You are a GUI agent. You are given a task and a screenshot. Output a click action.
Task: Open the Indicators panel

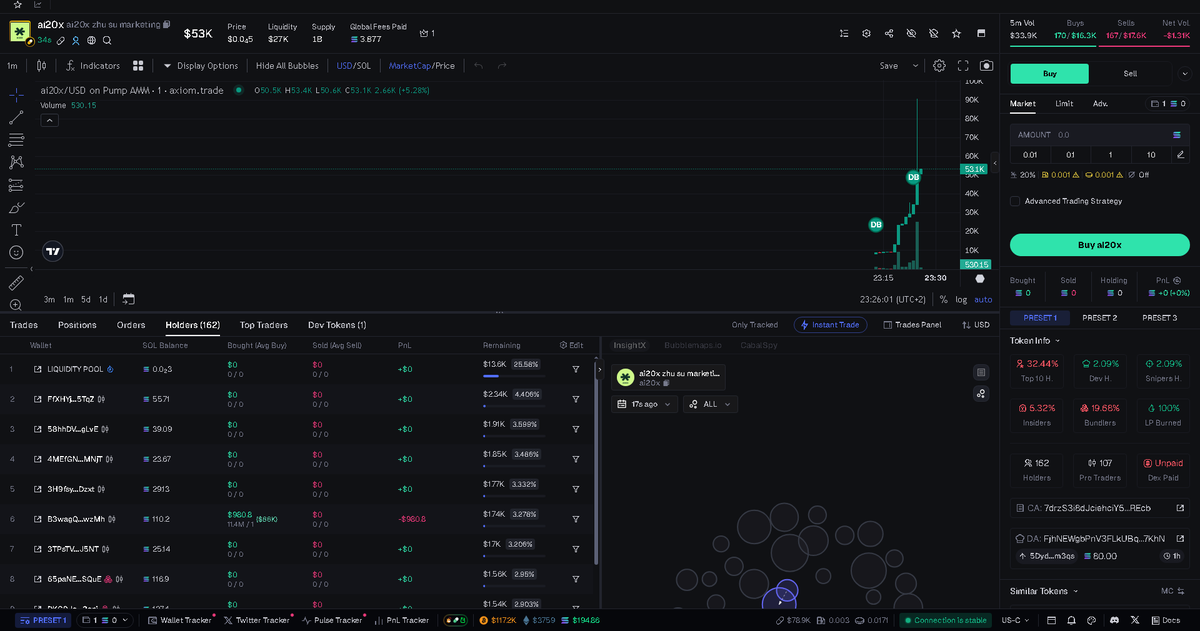pyautogui.click(x=92, y=66)
